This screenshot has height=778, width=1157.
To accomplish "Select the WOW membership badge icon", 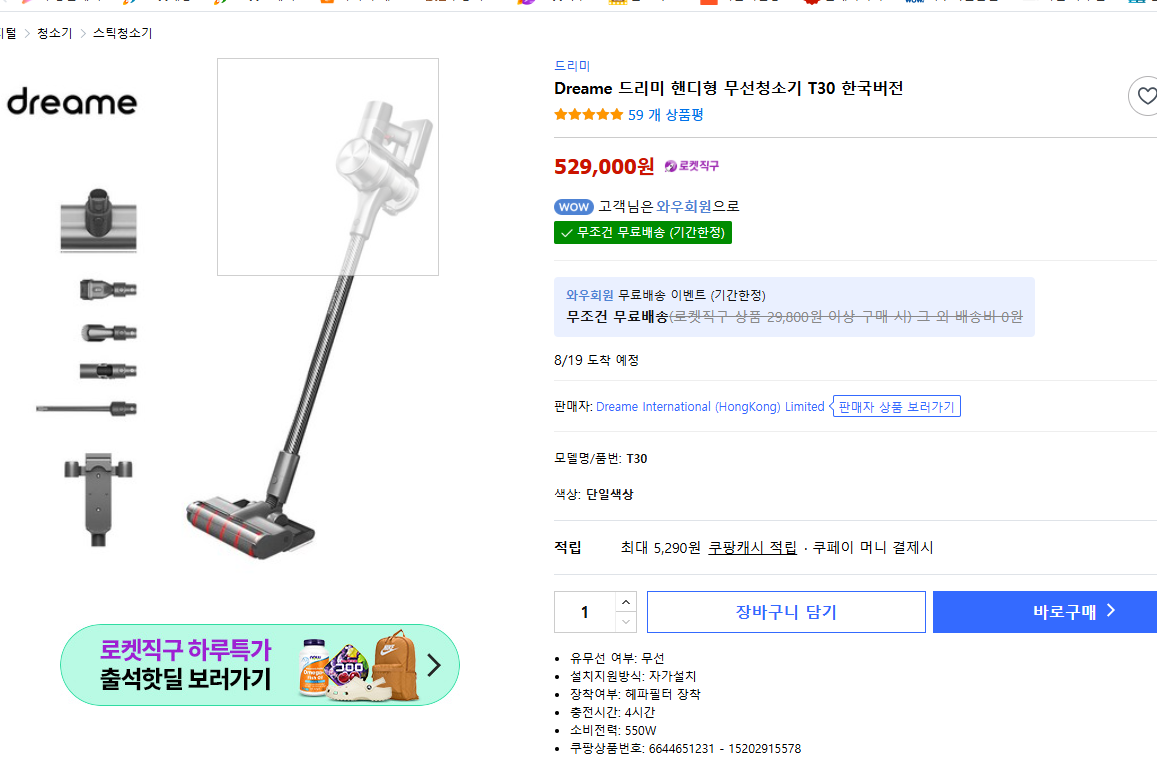I will [573, 206].
